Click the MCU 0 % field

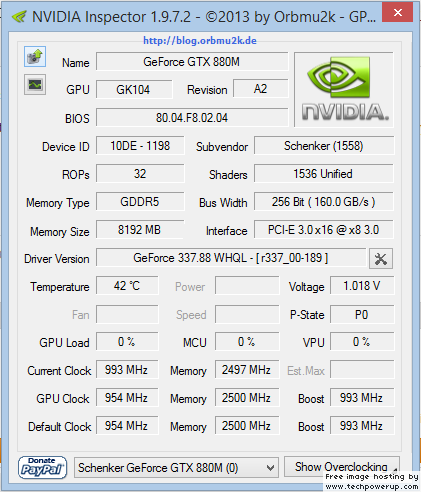247,342
